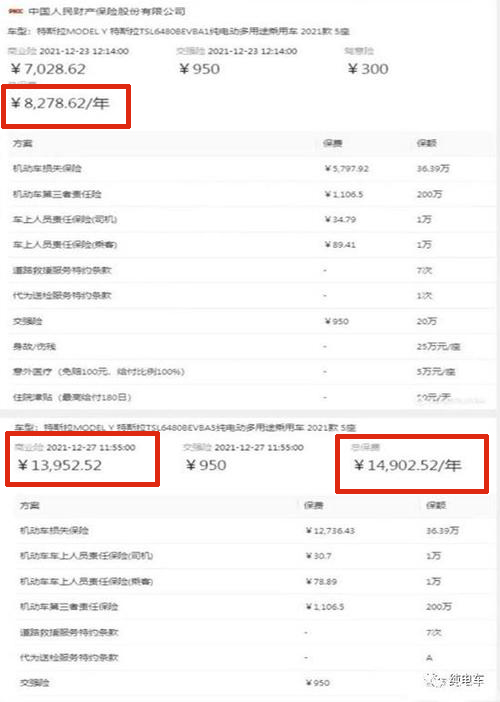Select the 道路救援服务特约条款 entry in the first table
Image resolution: width=500 pixels, height=702 pixels.
point(251,270)
